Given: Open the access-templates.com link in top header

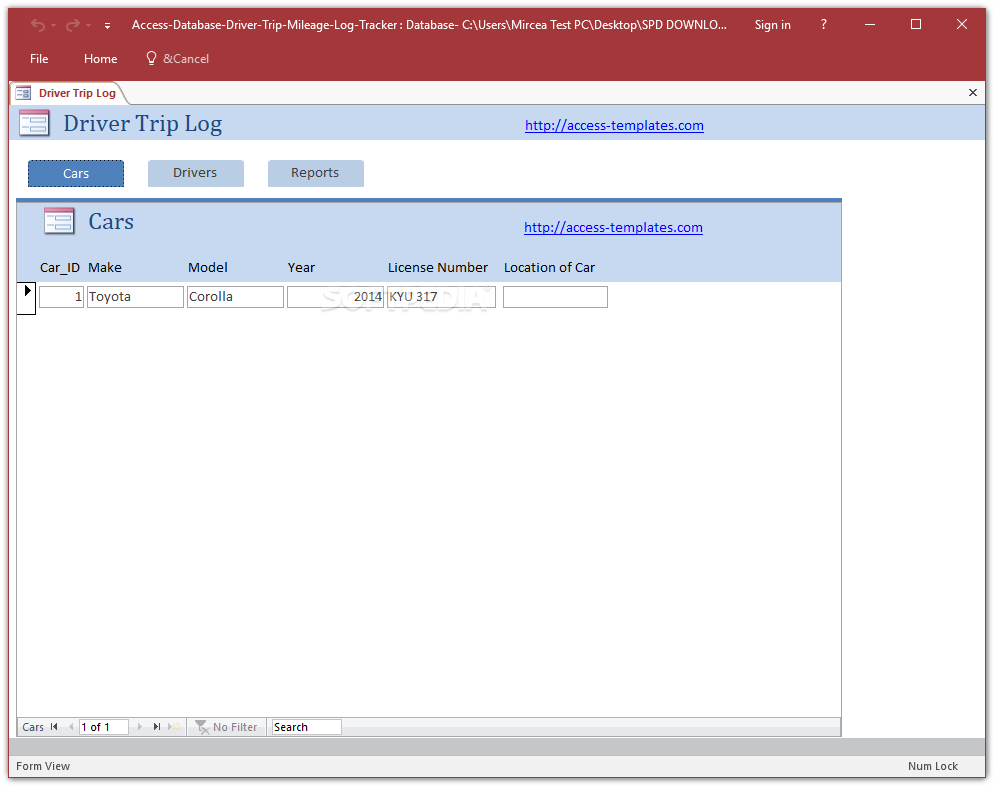Looking at the screenshot, I should [x=614, y=126].
